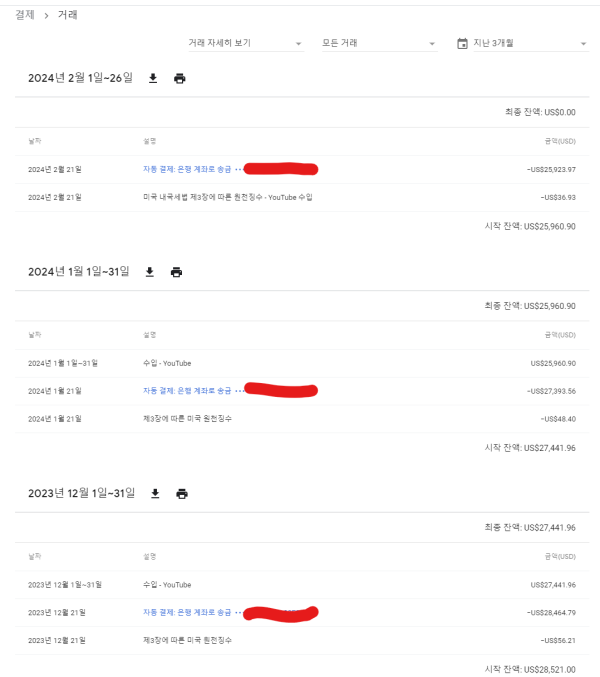
Task: Expand the 모든 거래 filter dropdown
Action: click(x=378, y=43)
